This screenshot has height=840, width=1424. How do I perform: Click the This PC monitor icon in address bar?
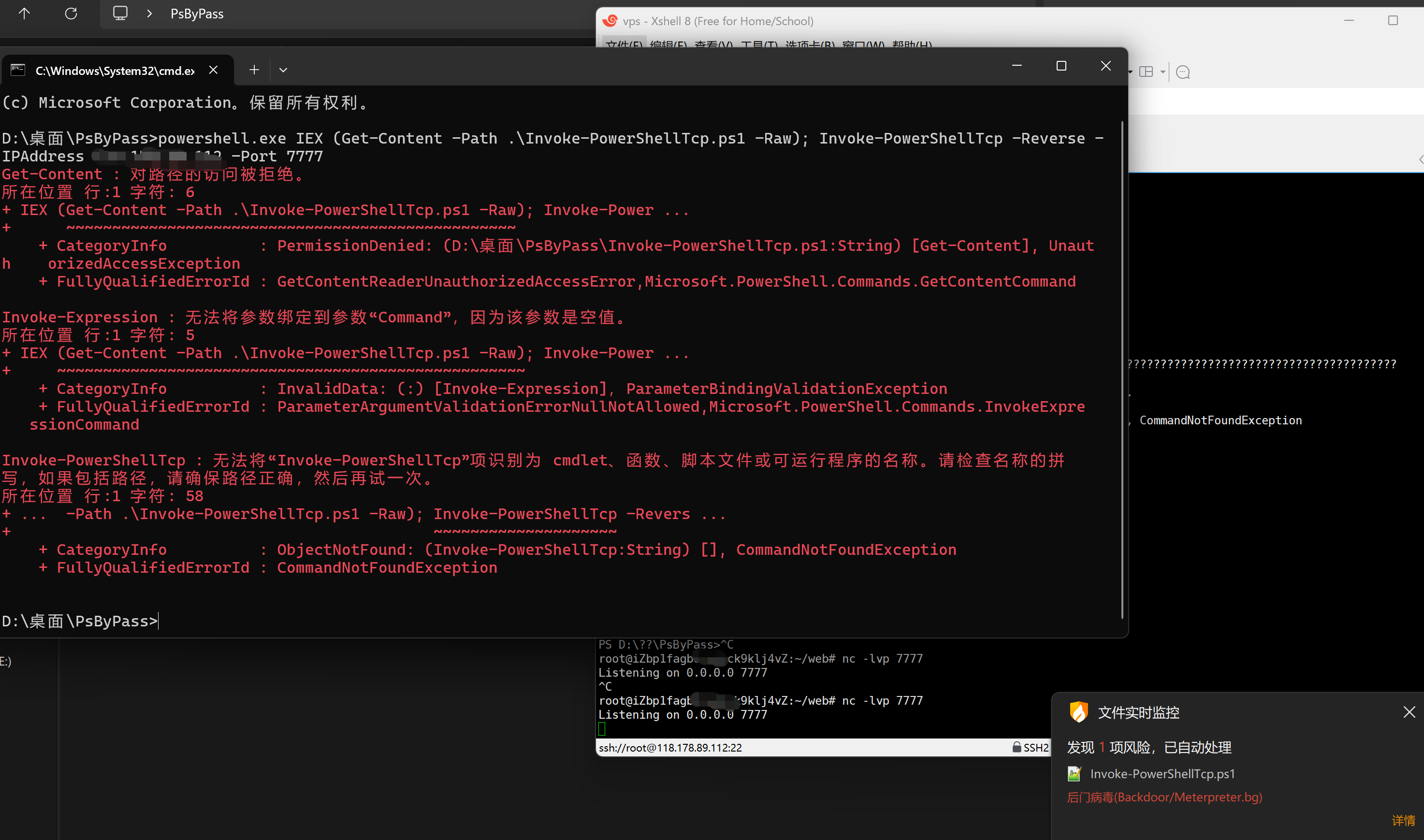coord(120,14)
